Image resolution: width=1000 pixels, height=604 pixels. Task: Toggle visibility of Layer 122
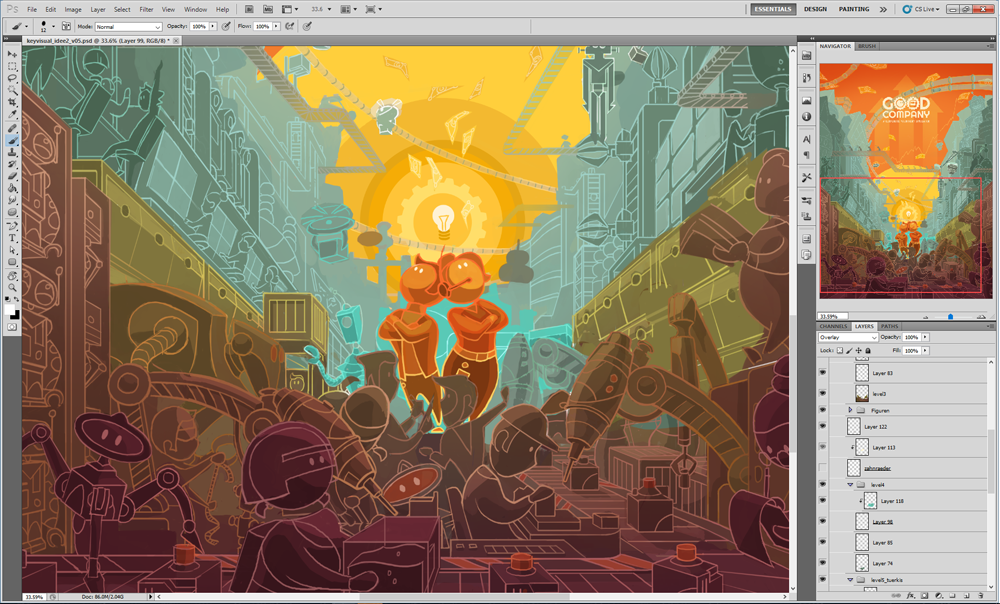point(823,426)
